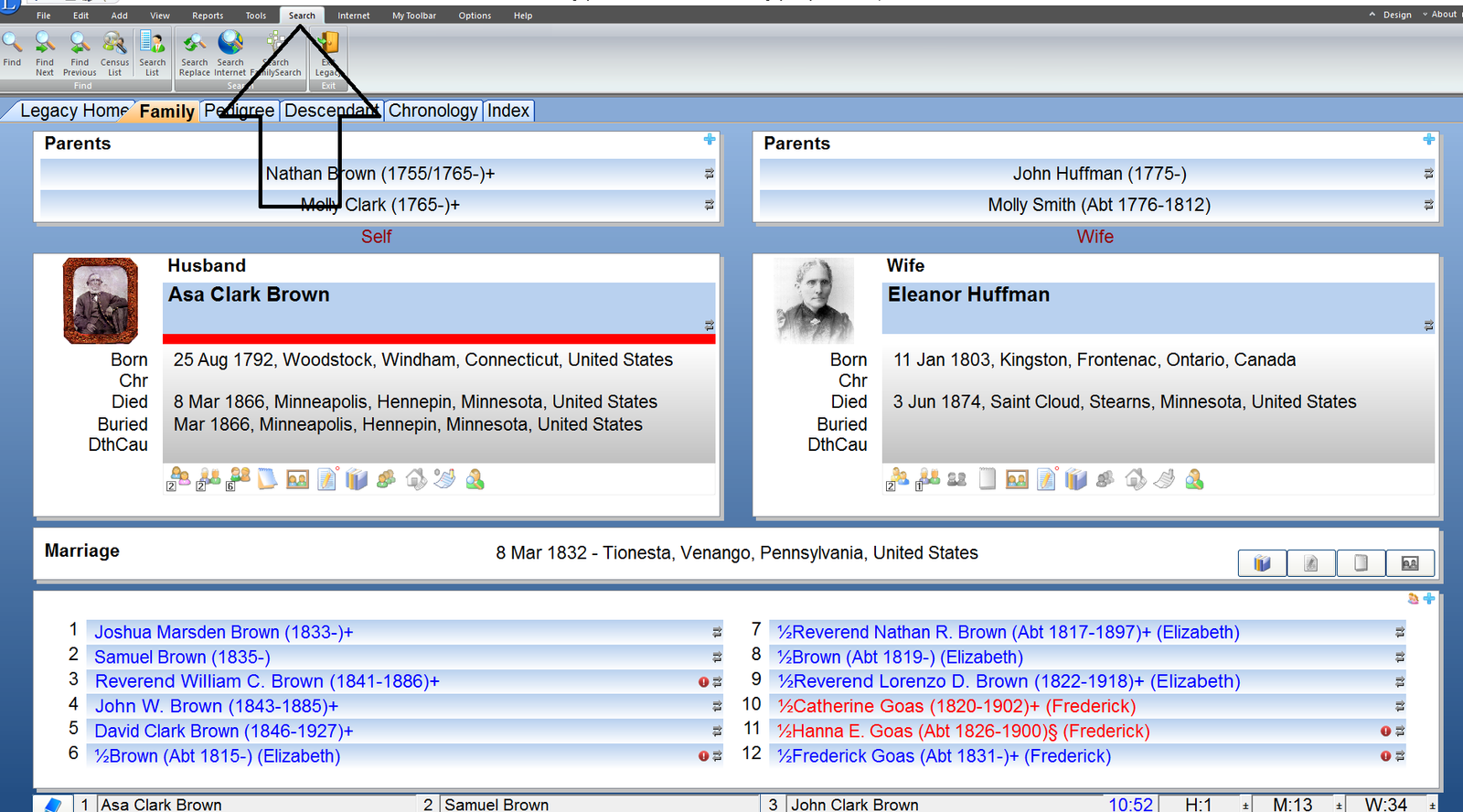Expand Eleanor Huffman name arrow
The width and height of the screenshot is (1463, 812).
point(1428,326)
